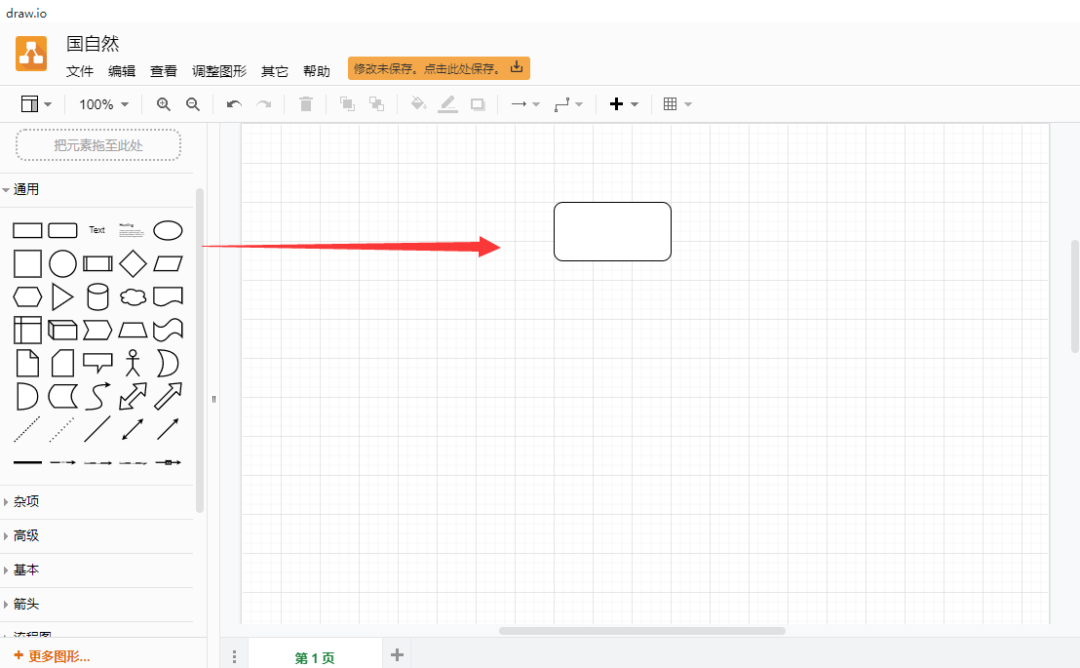Toggle the shadow toolbar icon
1080x668 pixels.
click(477, 104)
